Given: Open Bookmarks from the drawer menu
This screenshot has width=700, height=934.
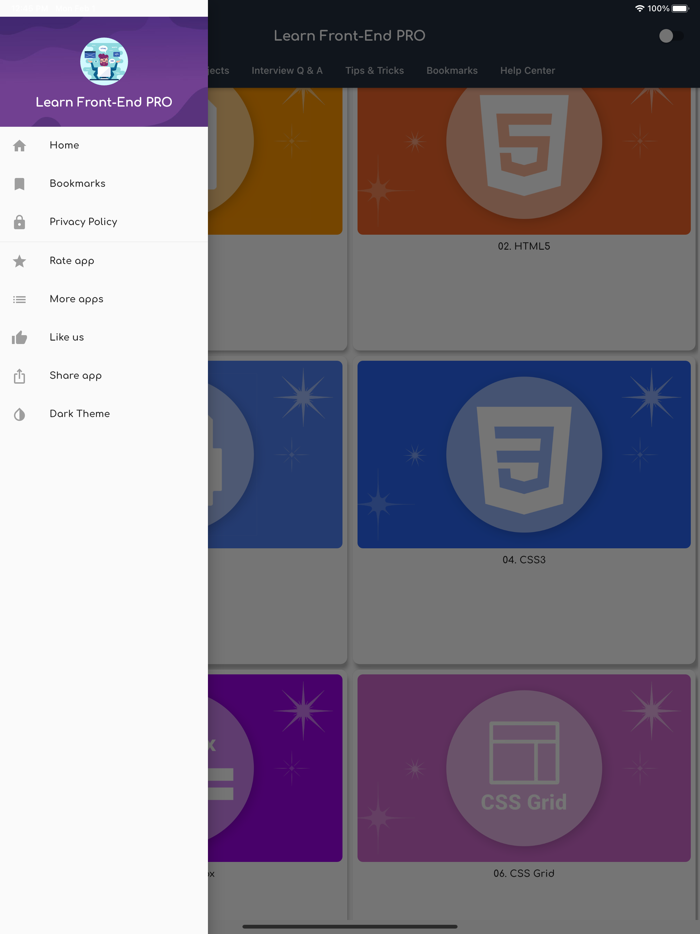Looking at the screenshot, I should [x=104, y=183].
